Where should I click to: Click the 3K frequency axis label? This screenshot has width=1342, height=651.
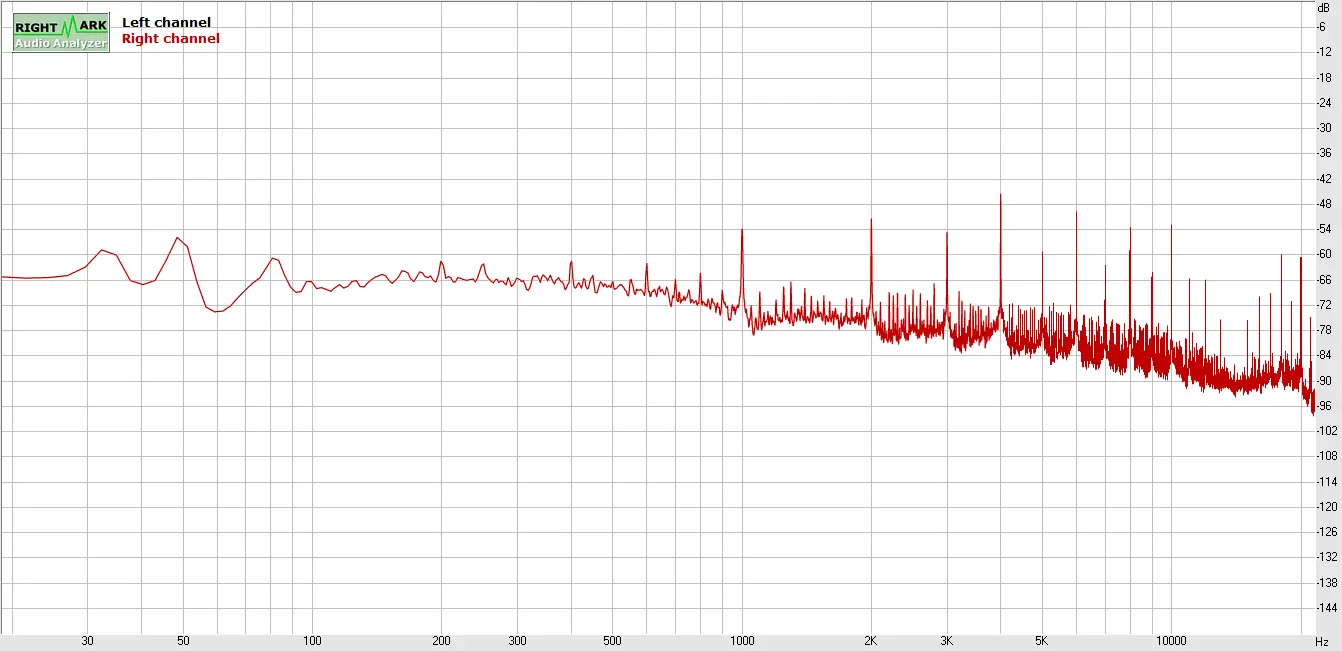946,641
